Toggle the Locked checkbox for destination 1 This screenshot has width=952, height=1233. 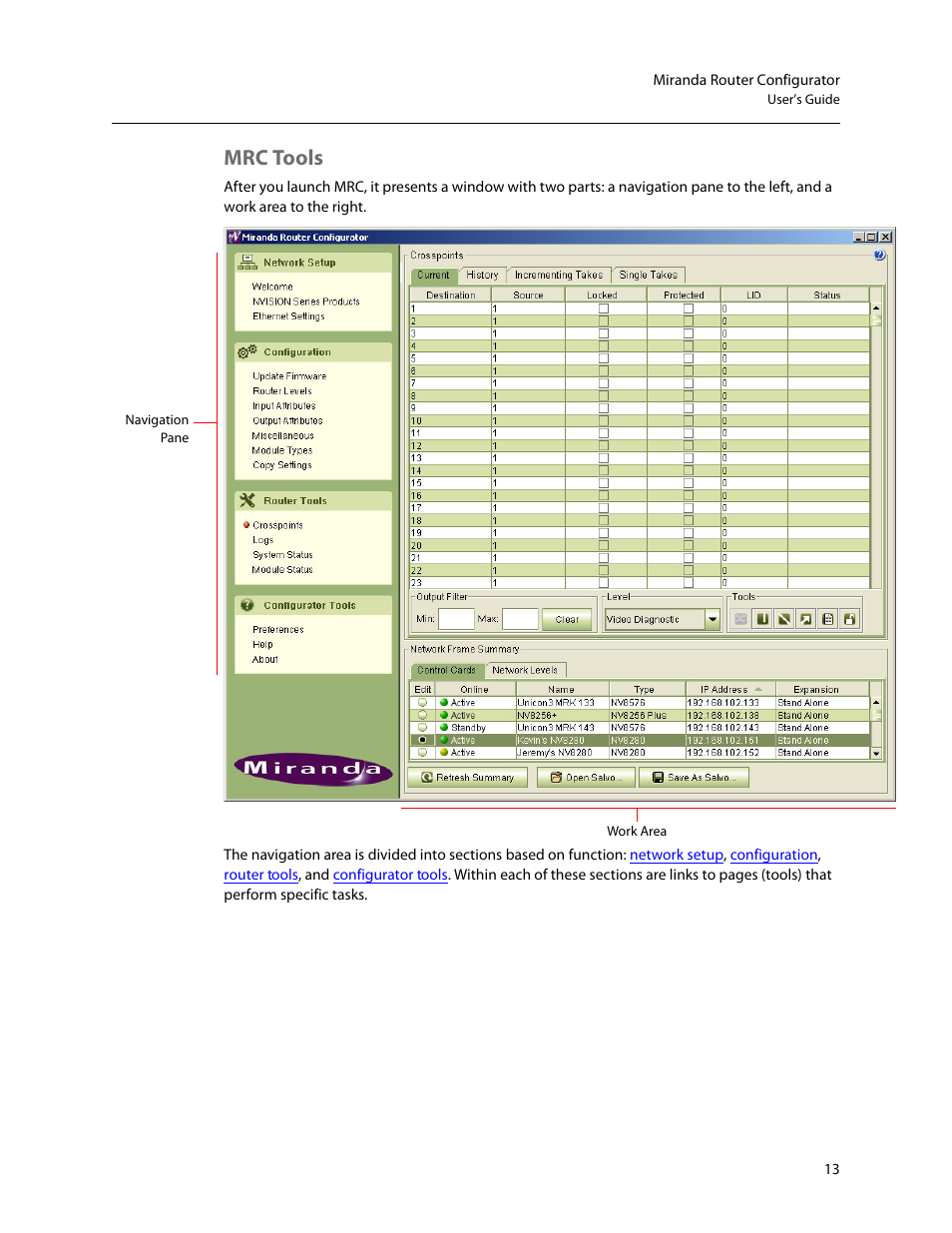click(604, 308)
